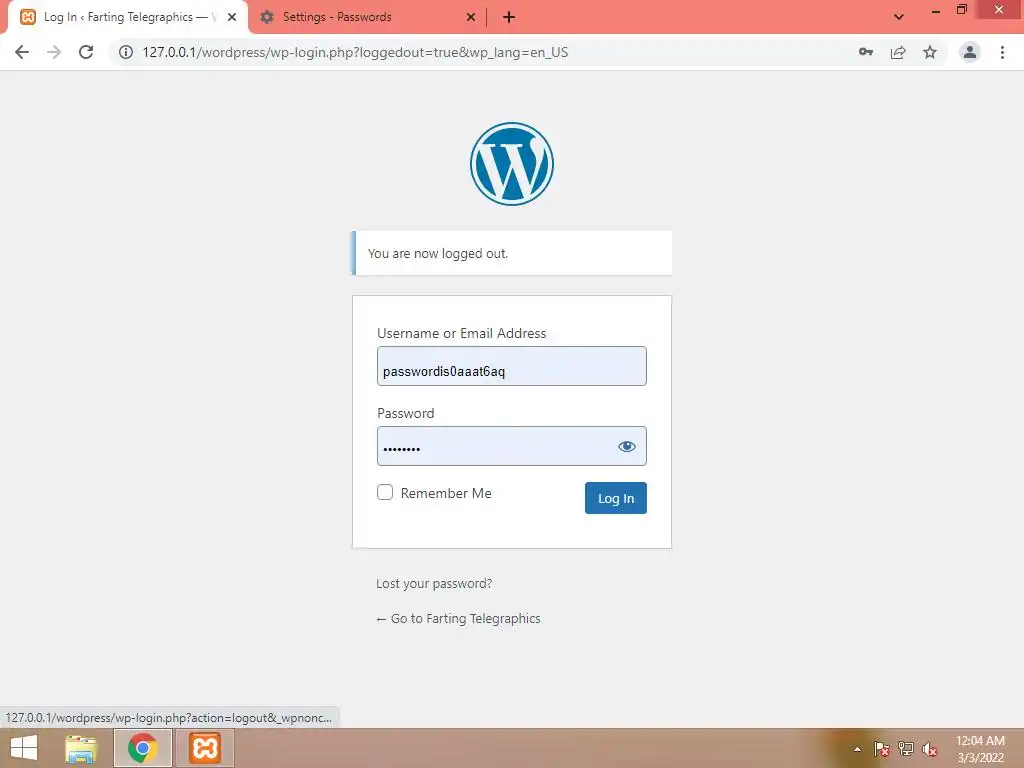Go back with the browser back arrow
This screenshot has height=768, width=1024.
22,52
